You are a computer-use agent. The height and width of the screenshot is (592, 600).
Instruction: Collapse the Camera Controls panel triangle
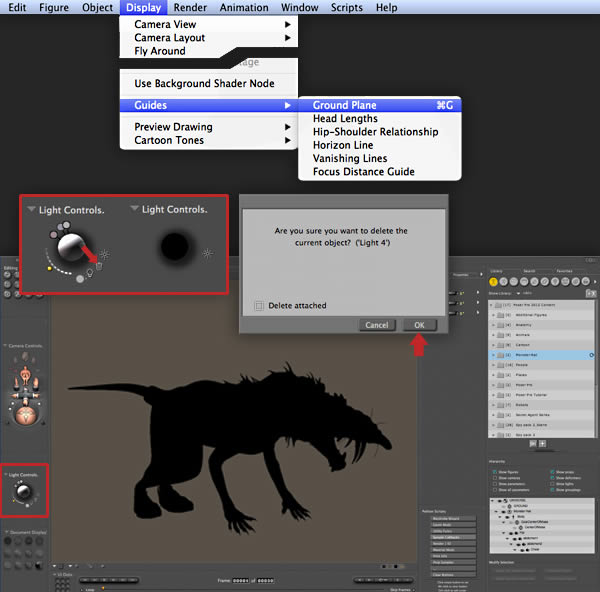pos(5,346)
